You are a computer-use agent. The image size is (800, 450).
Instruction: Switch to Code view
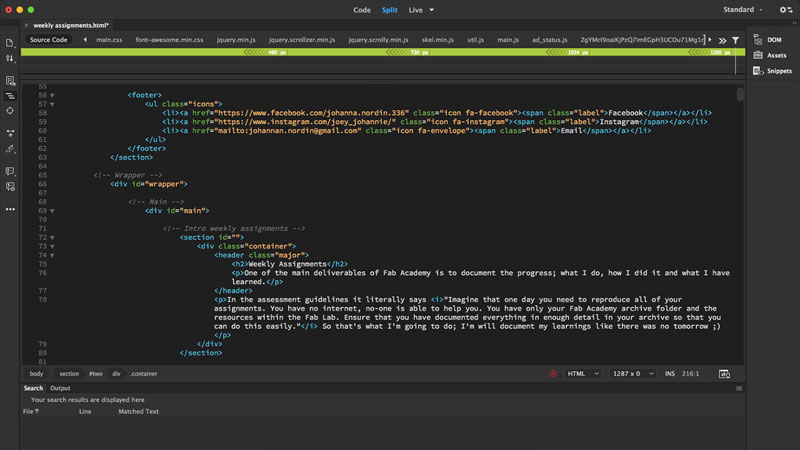pos(361,10)
